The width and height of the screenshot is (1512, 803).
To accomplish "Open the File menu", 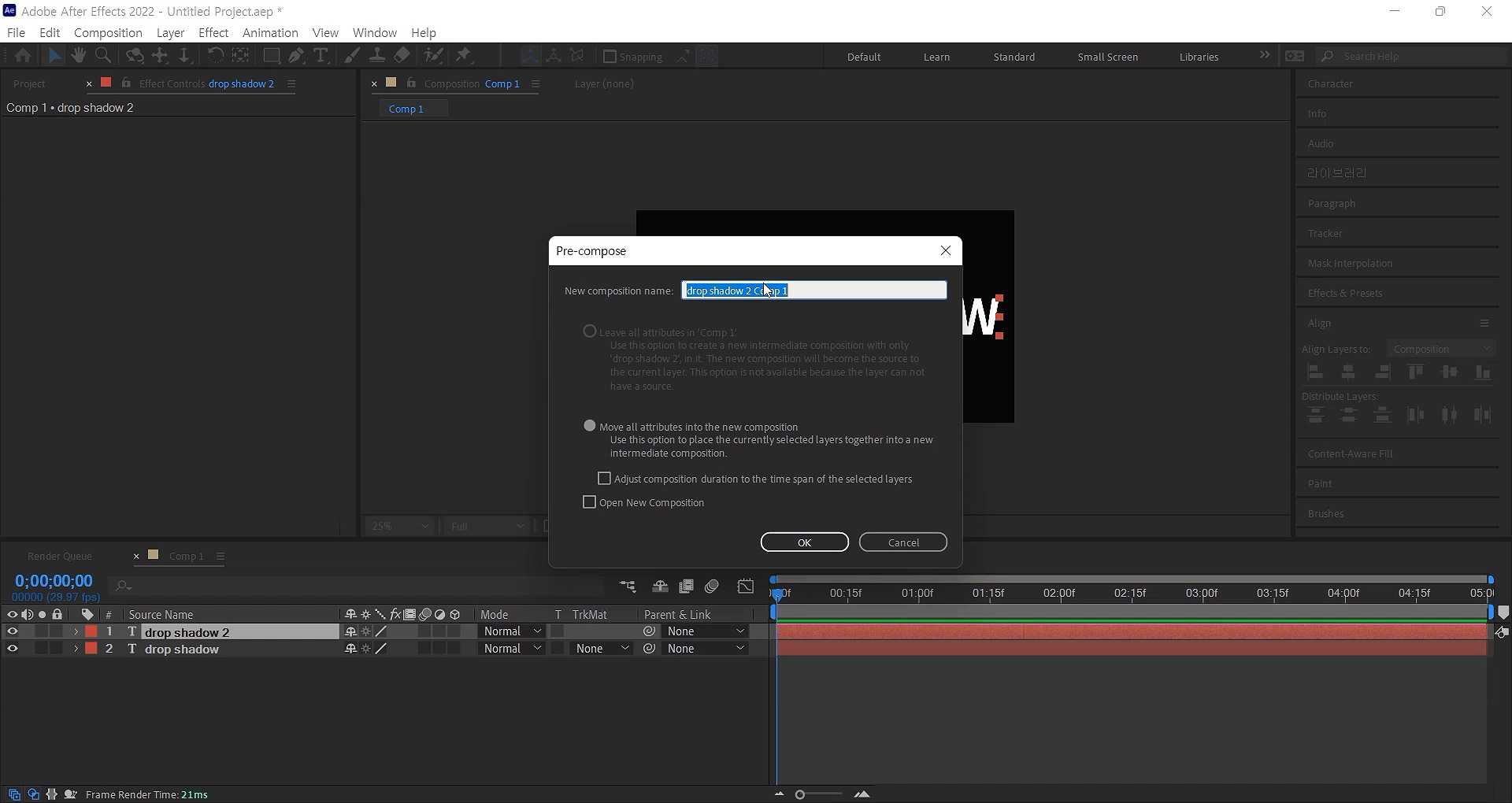I will tap(16, 32).
